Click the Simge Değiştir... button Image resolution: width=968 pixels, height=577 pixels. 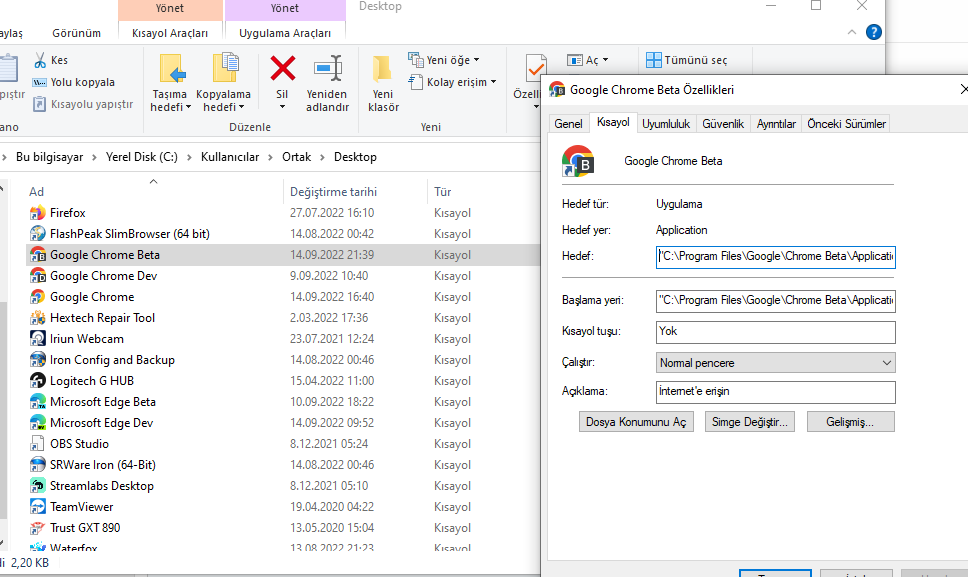749,422
